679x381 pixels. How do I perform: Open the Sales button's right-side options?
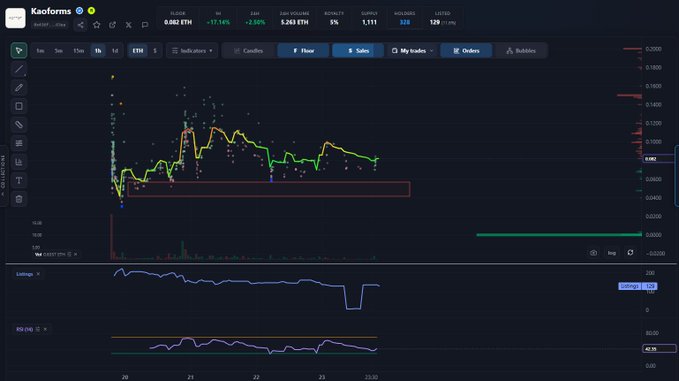(379, 51)
